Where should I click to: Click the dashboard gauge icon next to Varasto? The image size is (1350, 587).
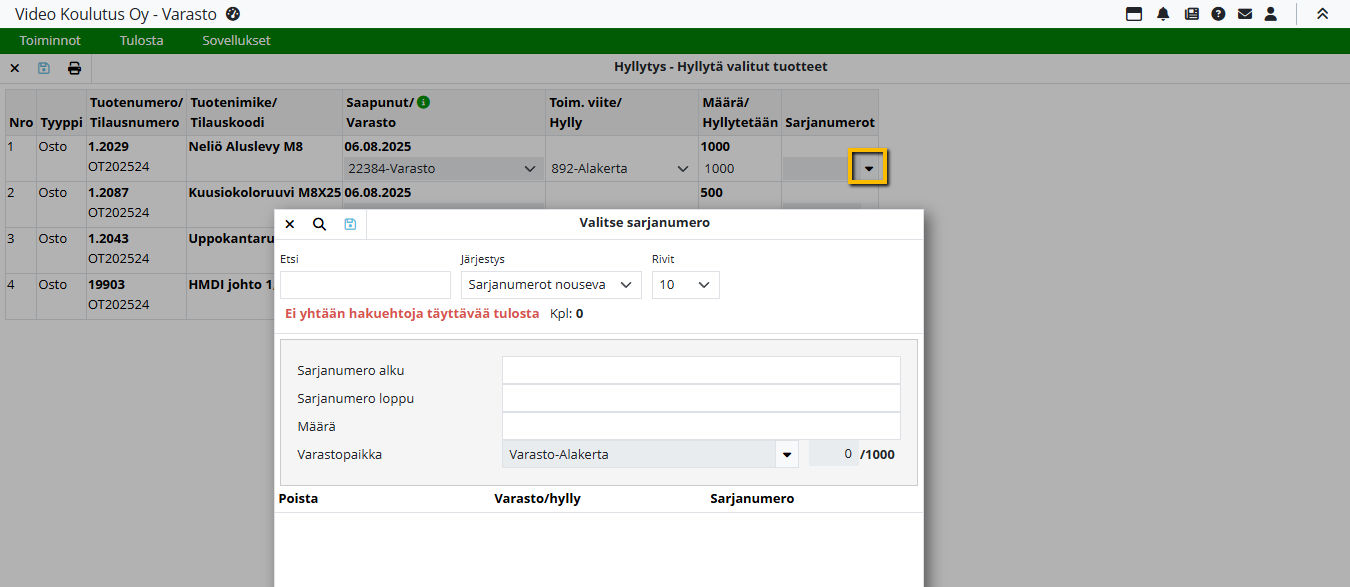(233, 14)
